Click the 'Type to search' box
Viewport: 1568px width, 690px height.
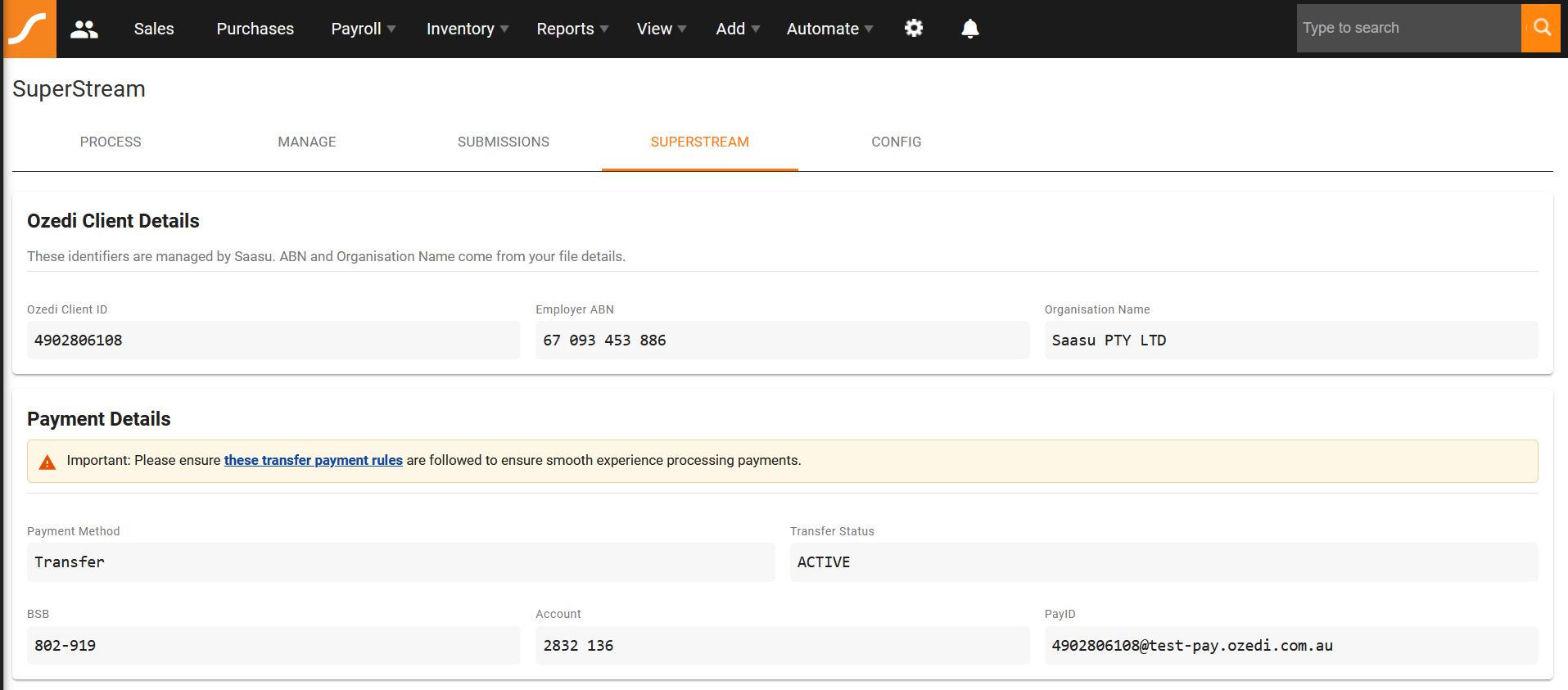pyautogui.click(x=1408, y=28)
